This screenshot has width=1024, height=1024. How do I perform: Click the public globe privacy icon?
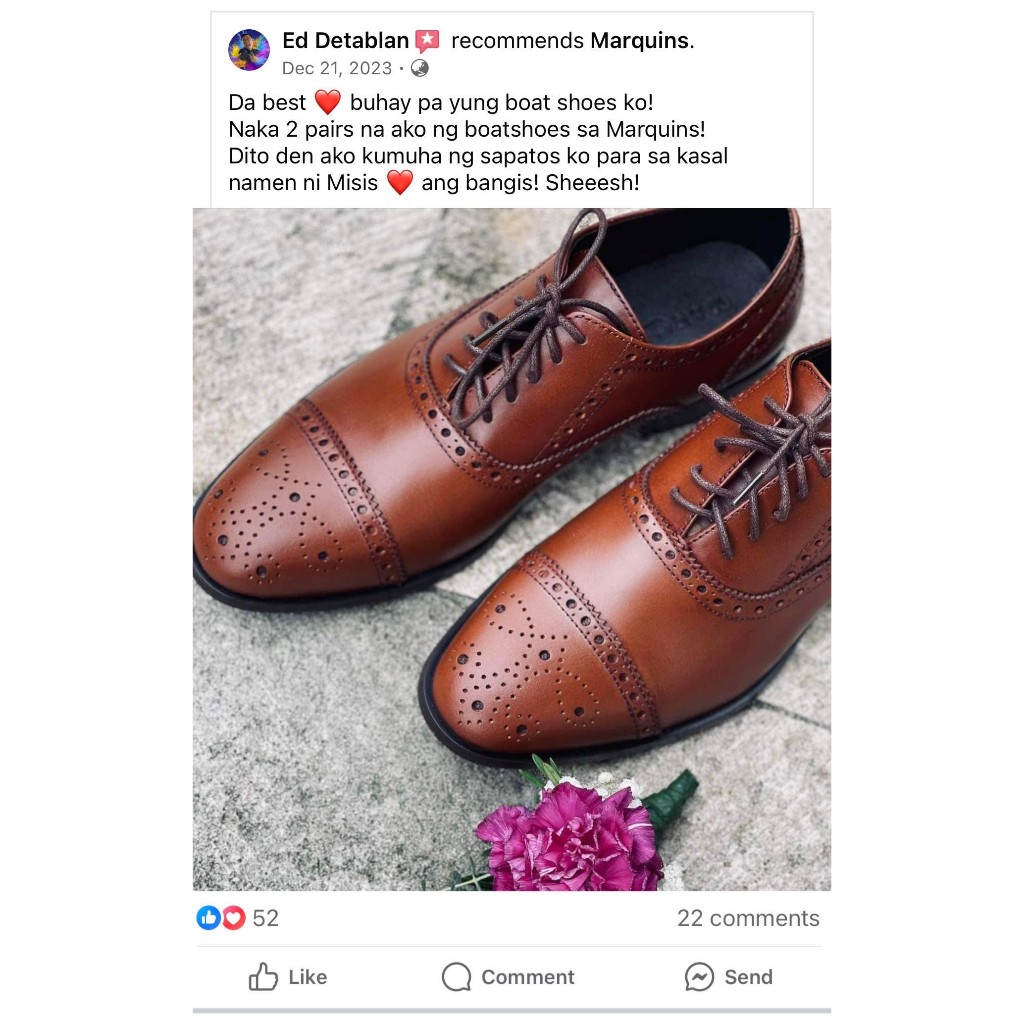(x=420, y=68)
